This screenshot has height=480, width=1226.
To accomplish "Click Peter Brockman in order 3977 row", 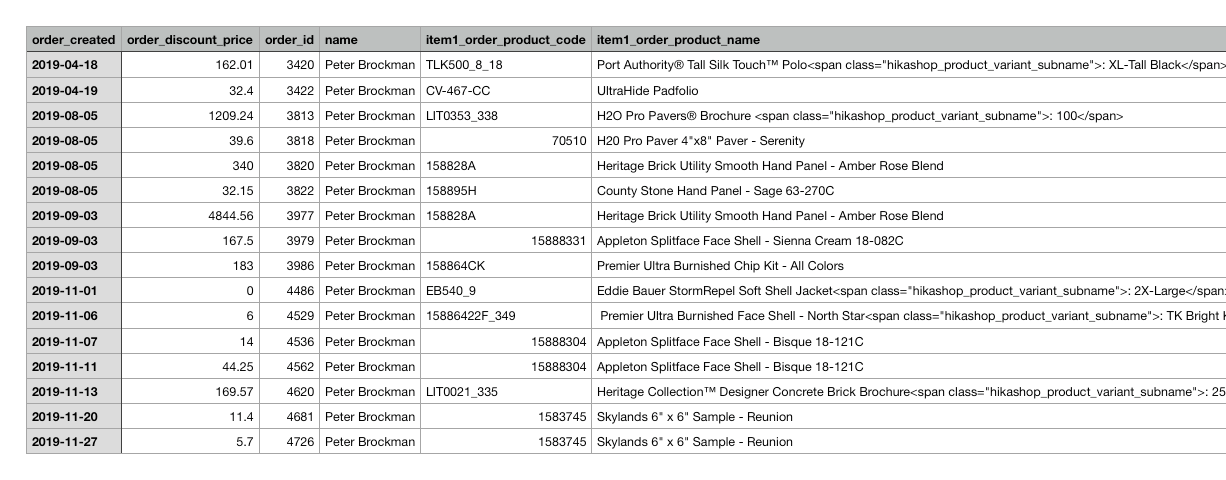I will tap(370, 216).
